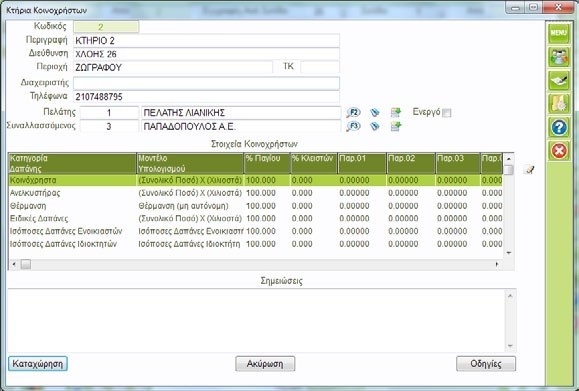Viewport: 579px width, 391px height.
Task: Click the paperclip icon in the Συναλλασσόμενος row
Action: (375, 126)
